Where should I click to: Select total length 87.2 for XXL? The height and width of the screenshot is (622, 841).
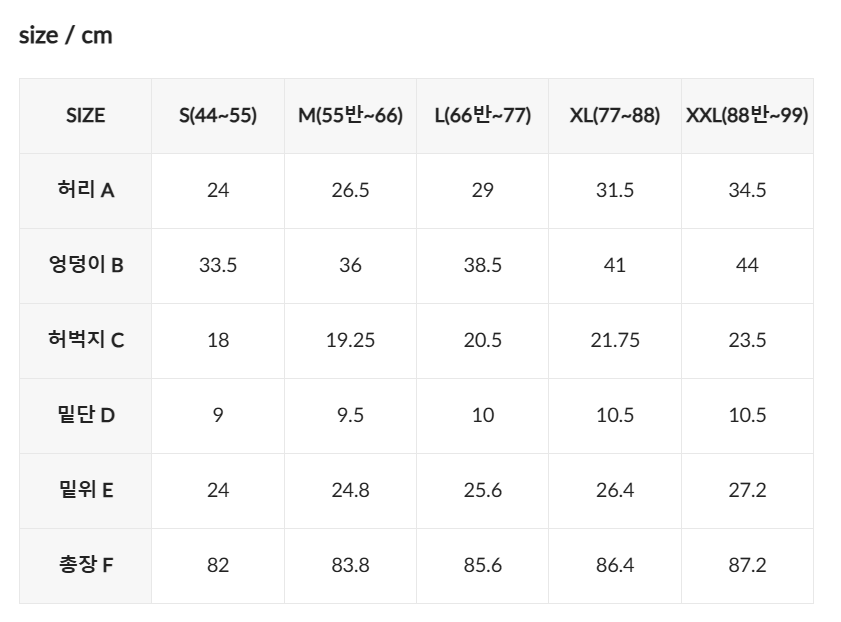click(x=747, y=565)
